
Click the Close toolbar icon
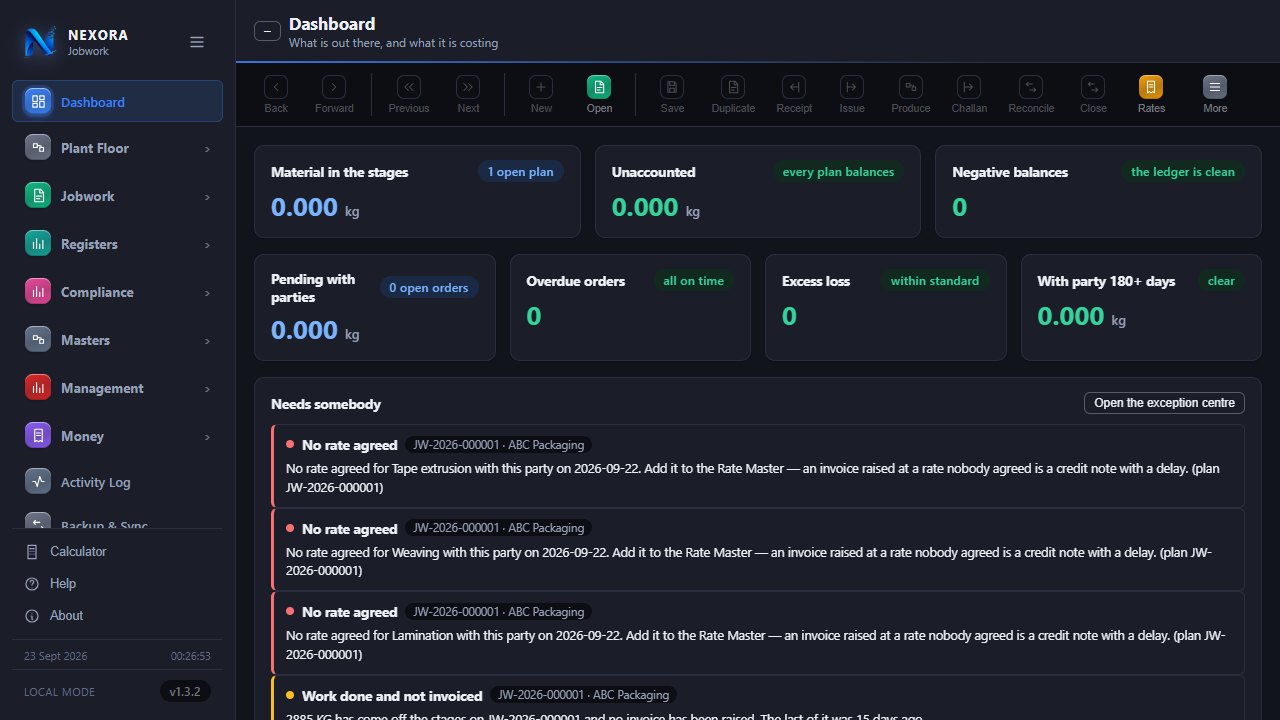[x=1093, y=87]
